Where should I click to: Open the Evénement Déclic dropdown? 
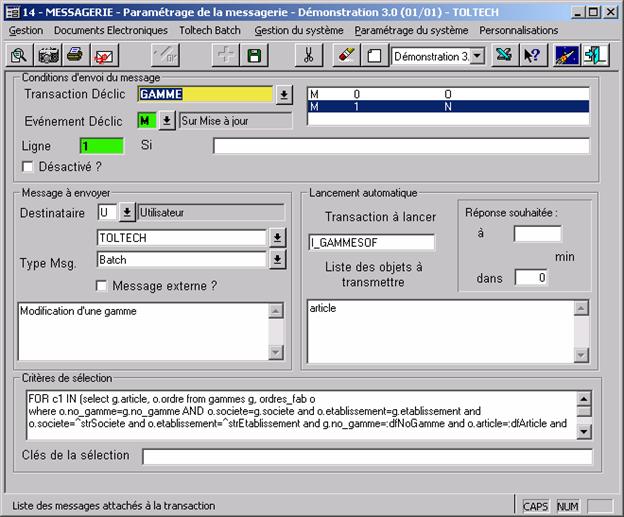[167, 121]
